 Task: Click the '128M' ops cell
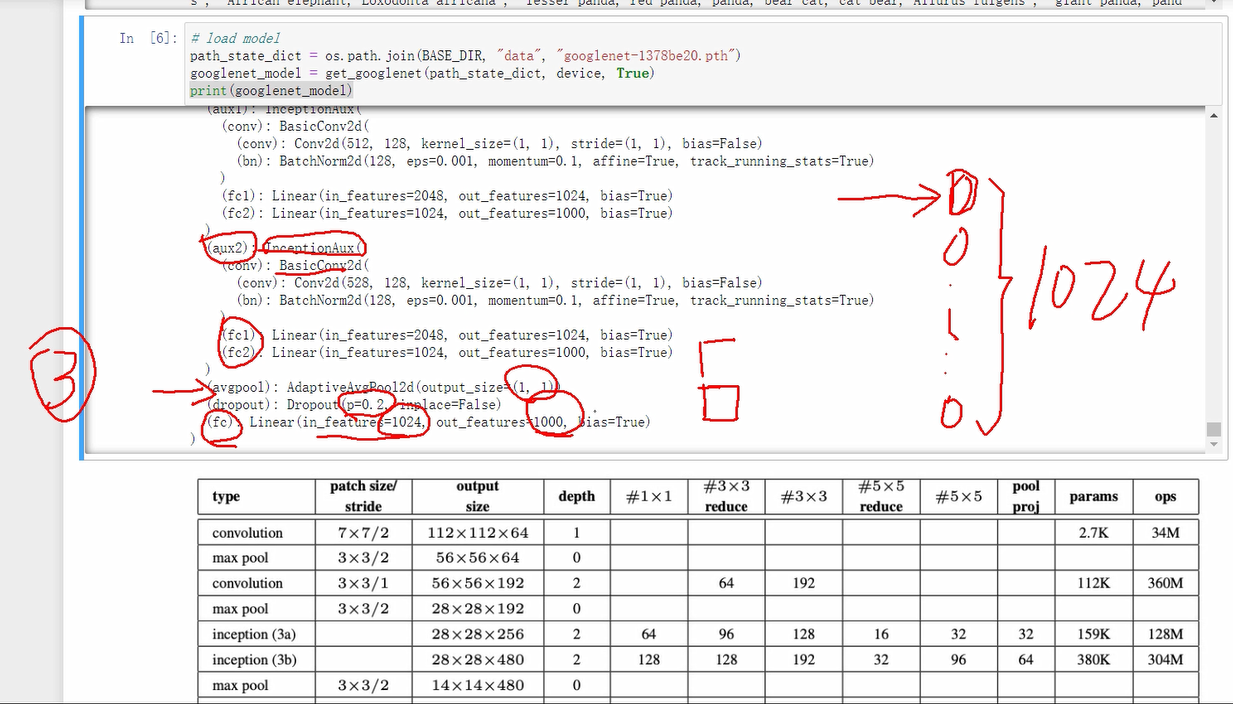pyautogui.click(x=1166, y=634)
